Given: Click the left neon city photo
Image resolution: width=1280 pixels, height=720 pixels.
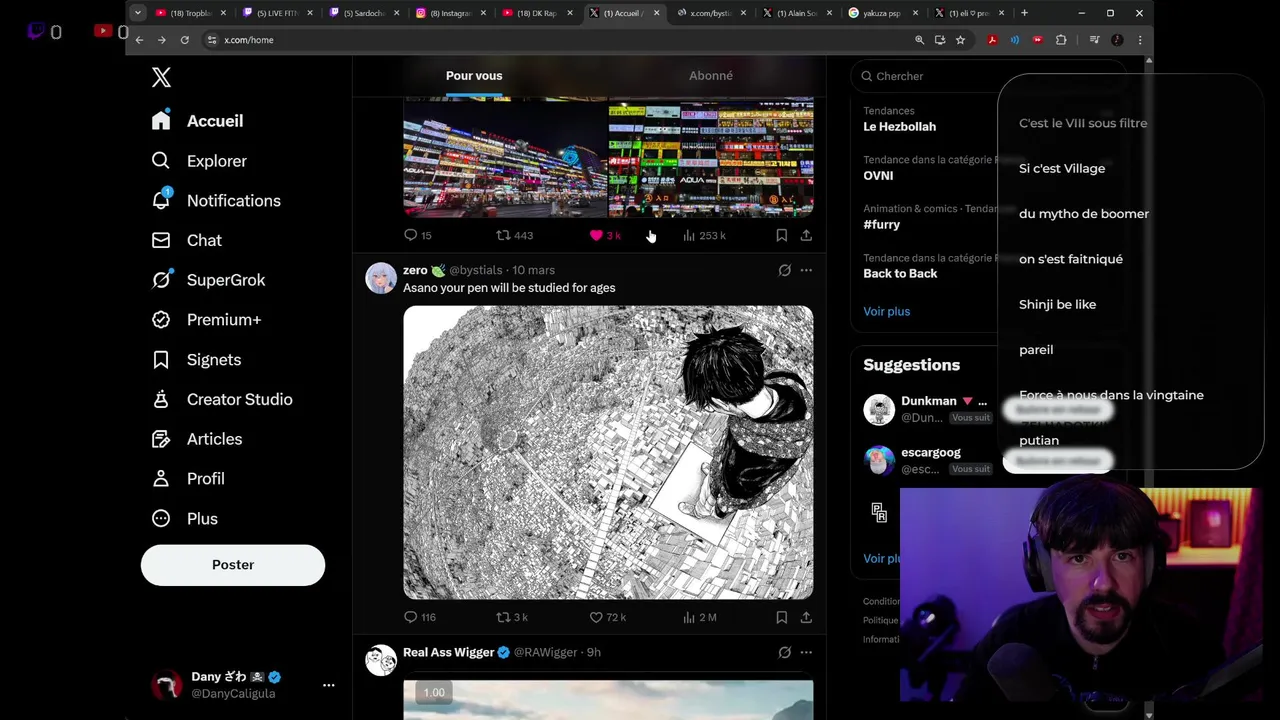Looking at the screenshot, I should (505, 157).
